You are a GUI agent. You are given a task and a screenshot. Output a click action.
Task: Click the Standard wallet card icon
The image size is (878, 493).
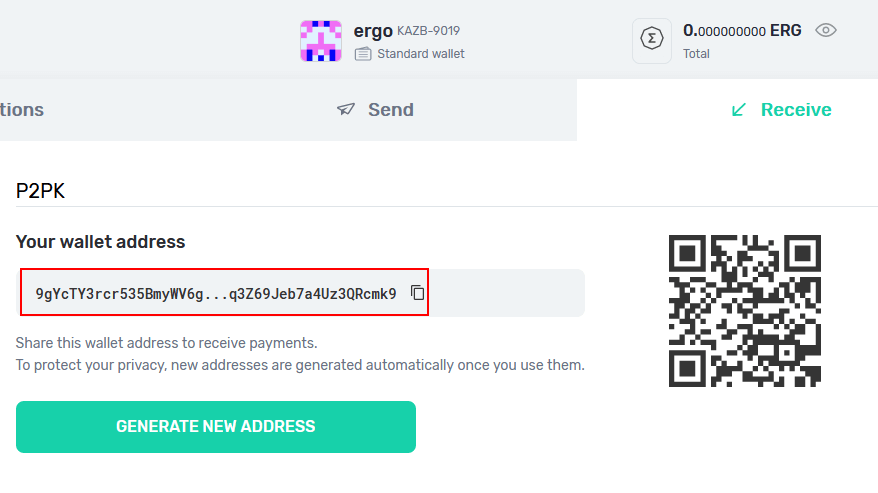363,54
